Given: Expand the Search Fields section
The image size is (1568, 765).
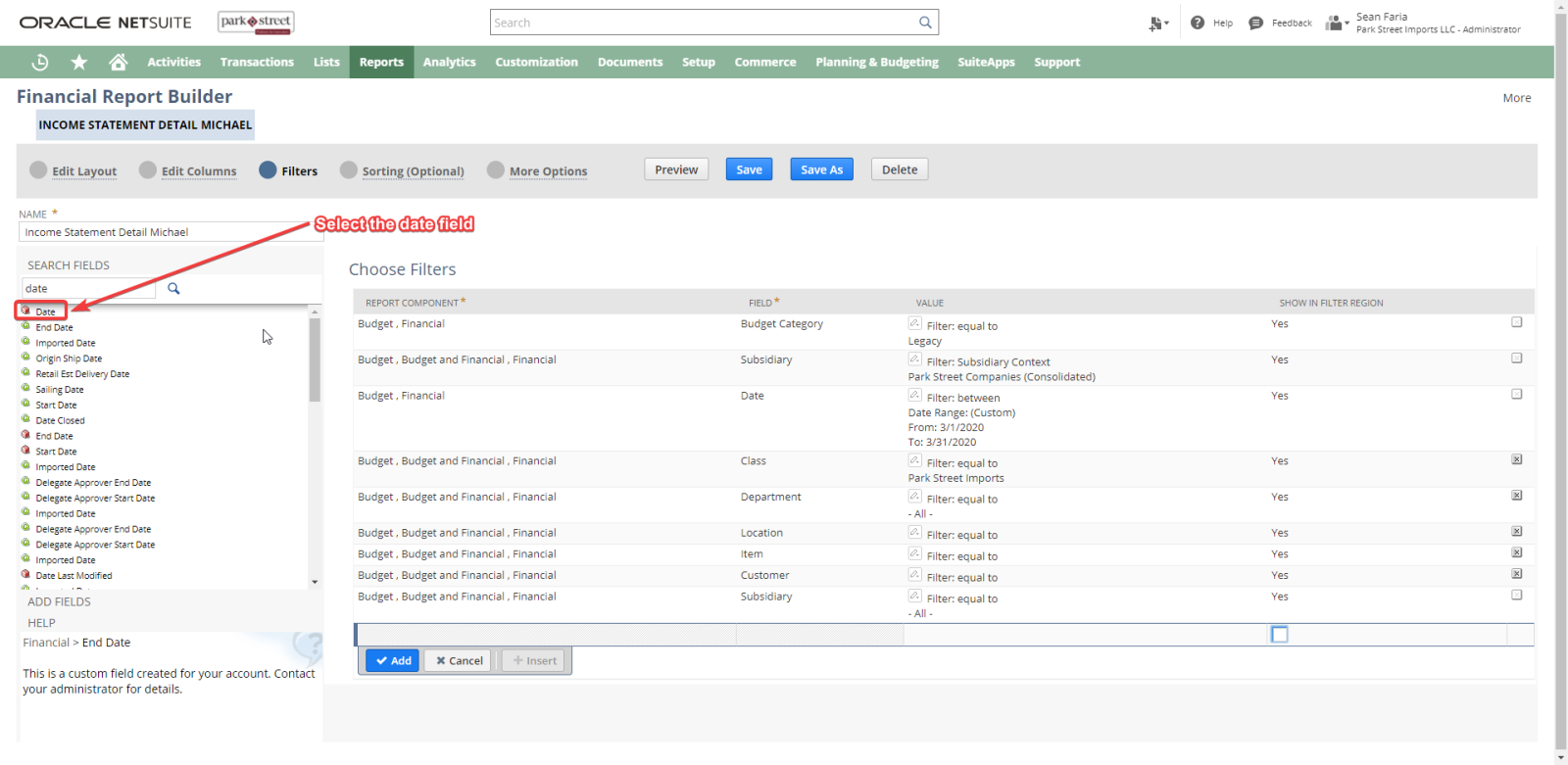Looking at the screenshot, I should coord(69,265).
